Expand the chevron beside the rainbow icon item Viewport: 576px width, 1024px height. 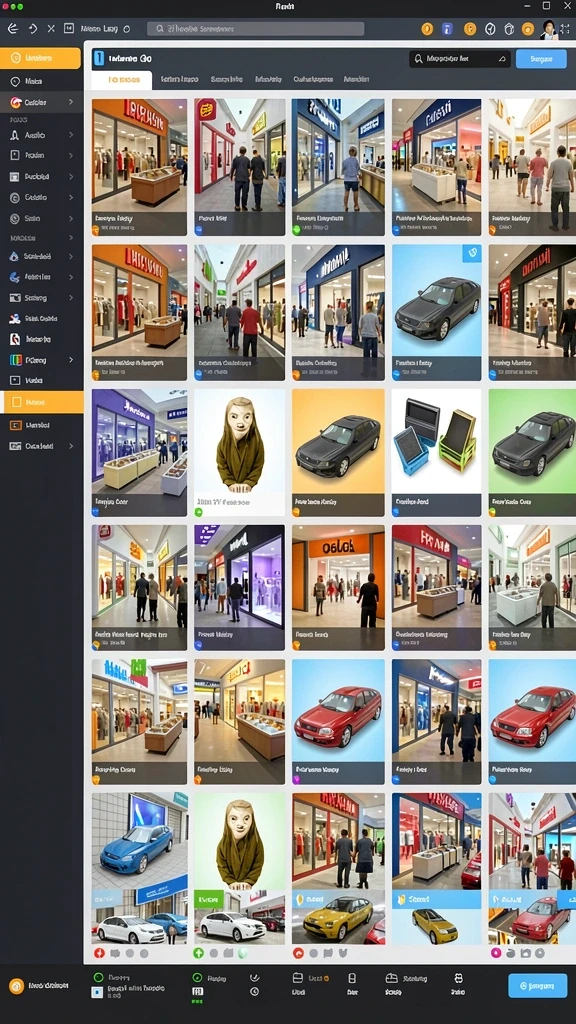[x=71, y=360]
